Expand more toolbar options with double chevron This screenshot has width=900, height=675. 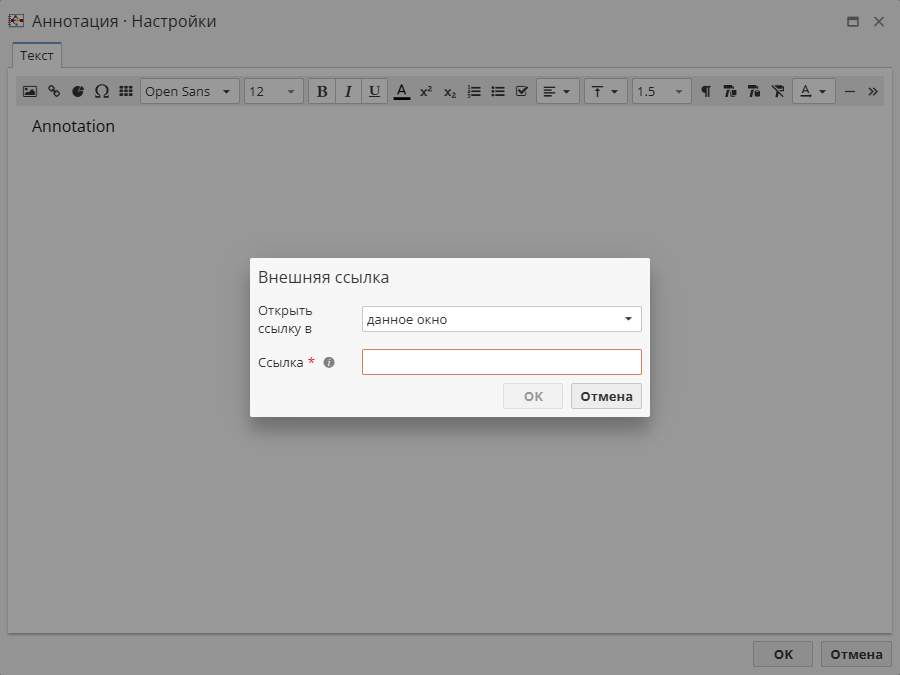[x=873, y=91]
